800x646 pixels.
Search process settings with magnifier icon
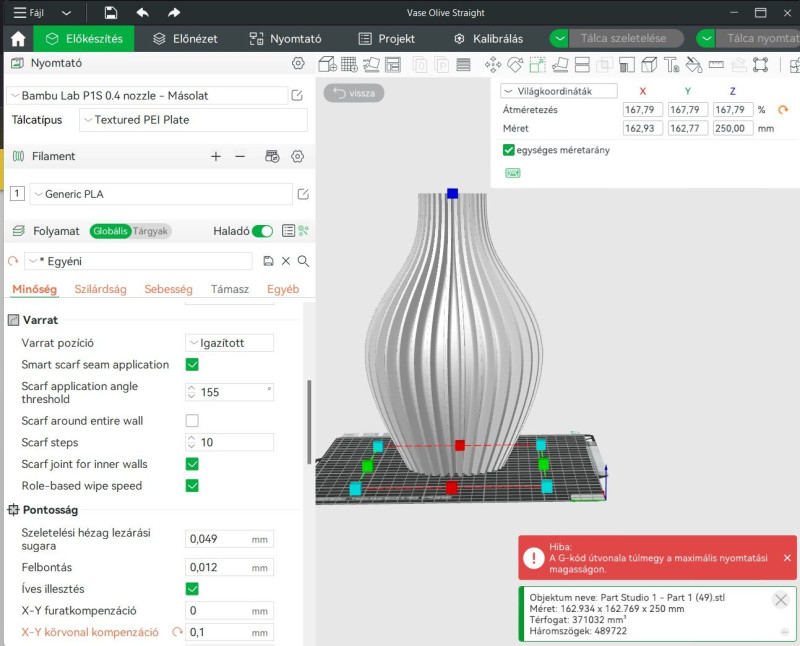pos(303,261)
